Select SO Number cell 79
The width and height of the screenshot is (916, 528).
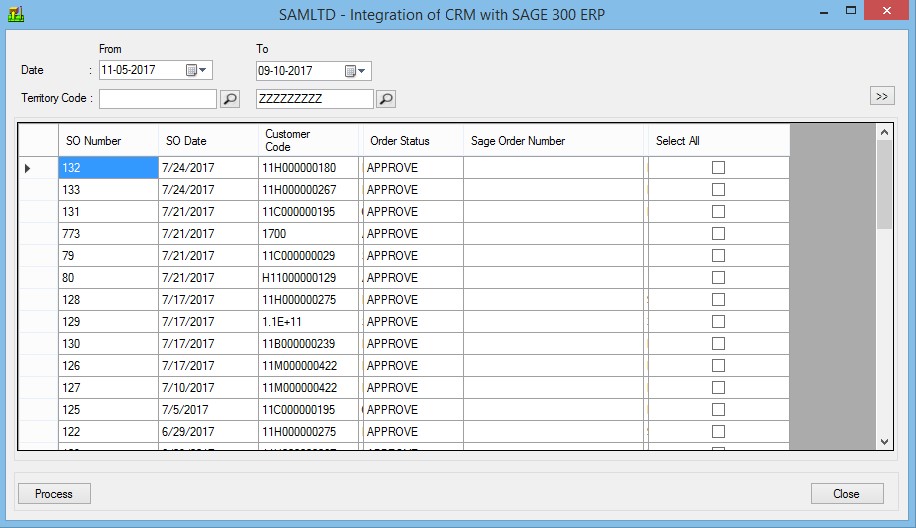click(108, 256)
